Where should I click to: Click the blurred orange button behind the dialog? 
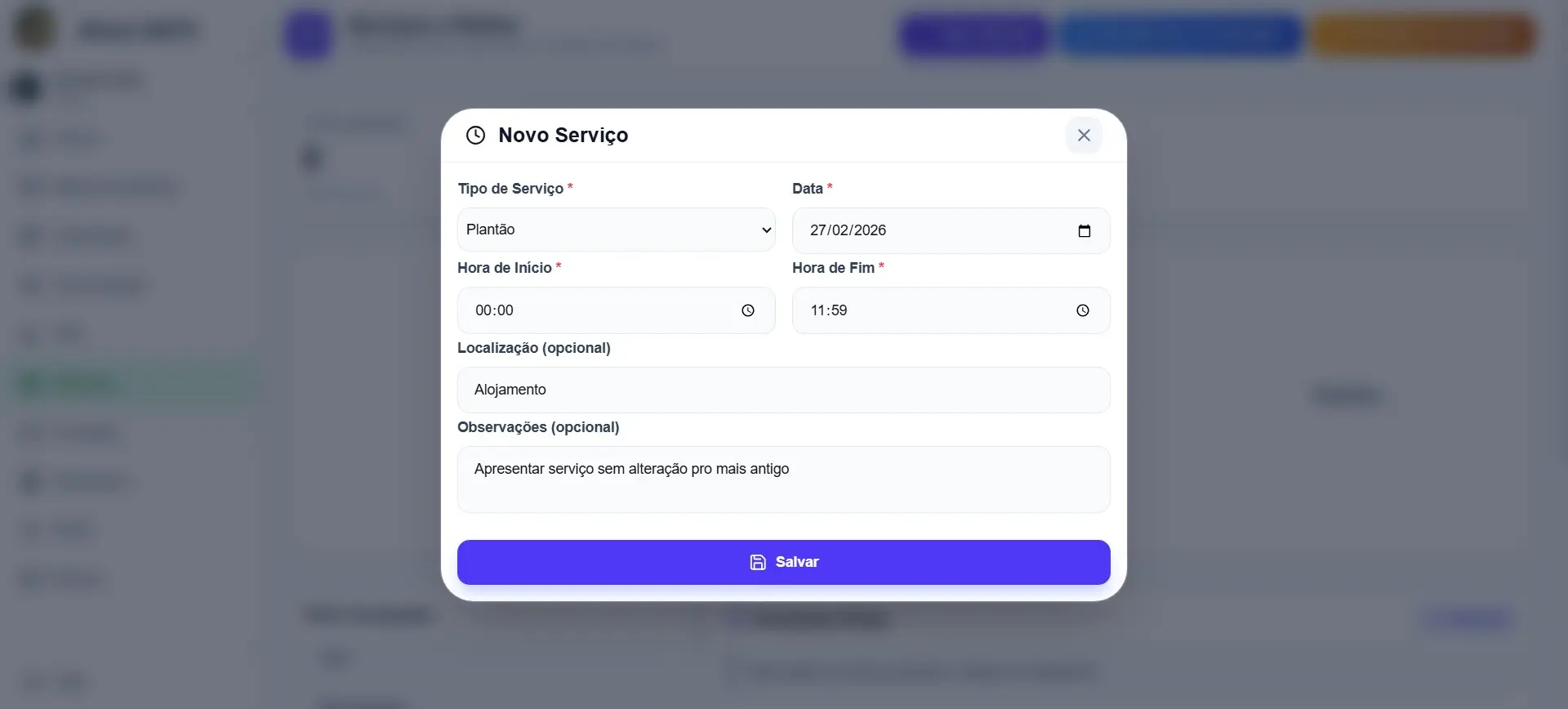[x=1423, y=36]
